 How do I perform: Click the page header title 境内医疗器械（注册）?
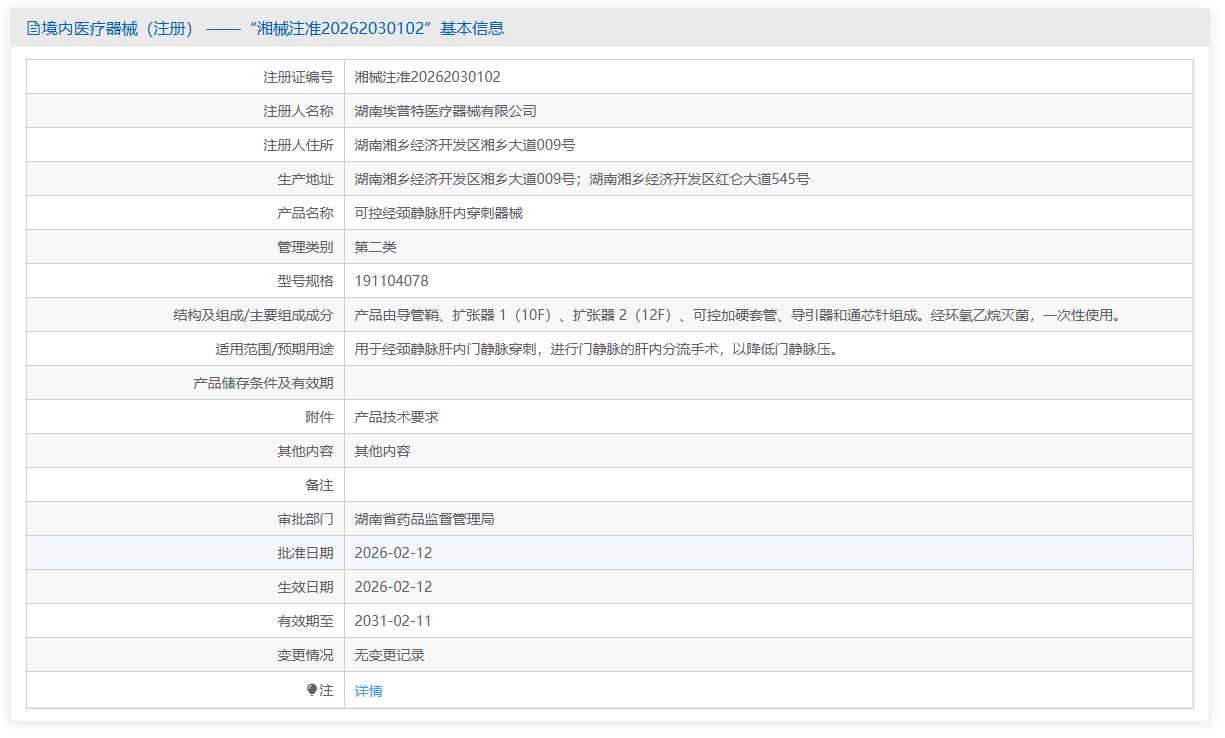tap(118, 28)
